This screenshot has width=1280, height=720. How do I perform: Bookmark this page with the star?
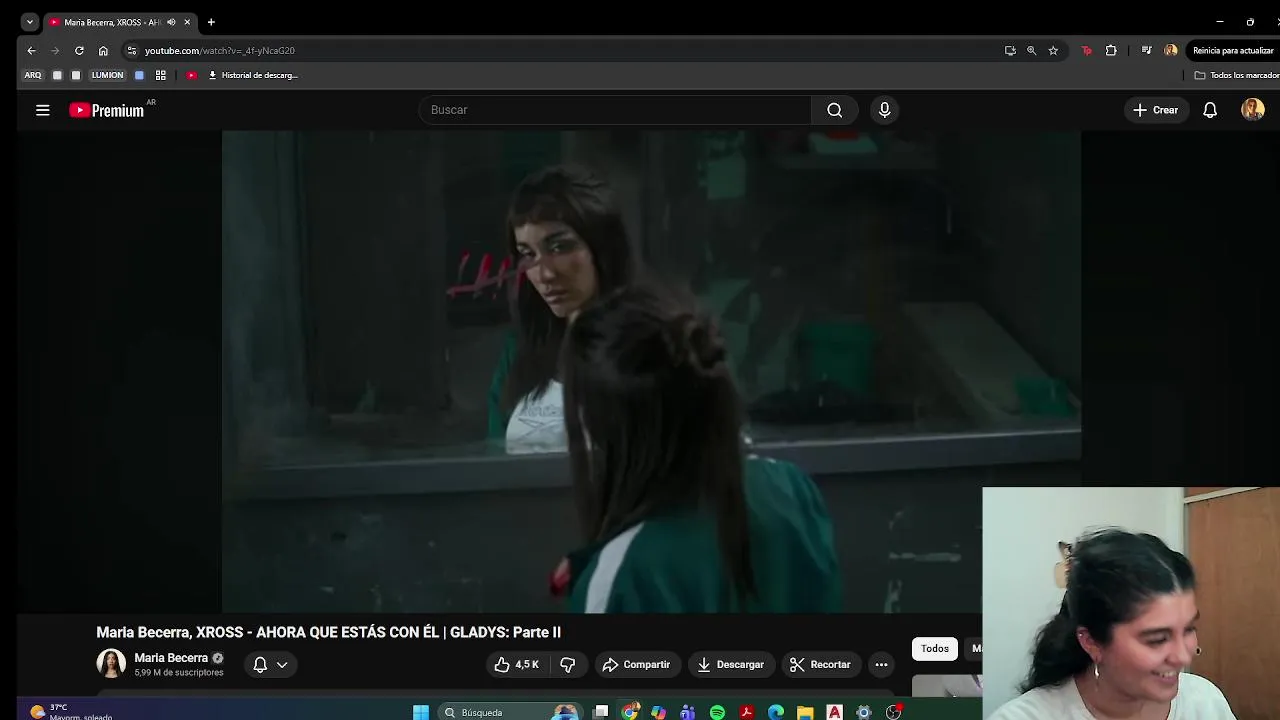(1053, 50)
